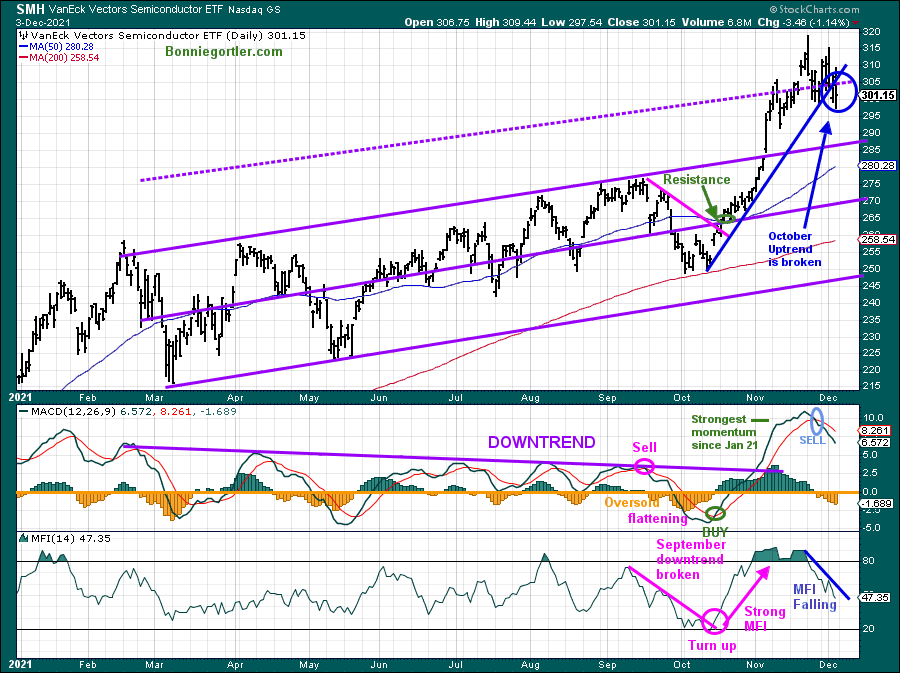900x673 pixels.
Task: Click the 47.35 MFI axis tag
Action: click(x=875, y=597)
